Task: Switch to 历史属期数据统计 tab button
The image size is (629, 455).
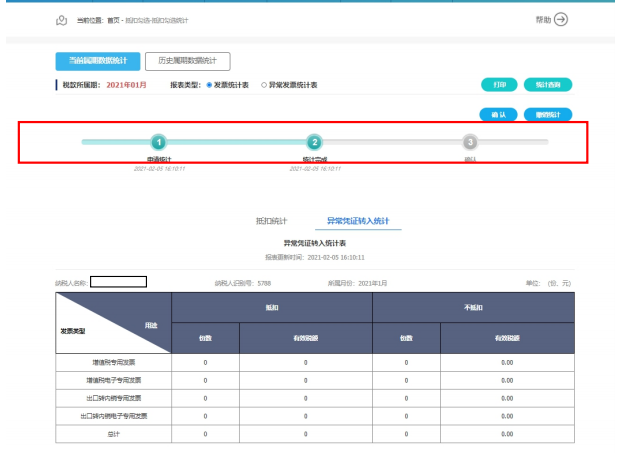Action: coord(187,61)
